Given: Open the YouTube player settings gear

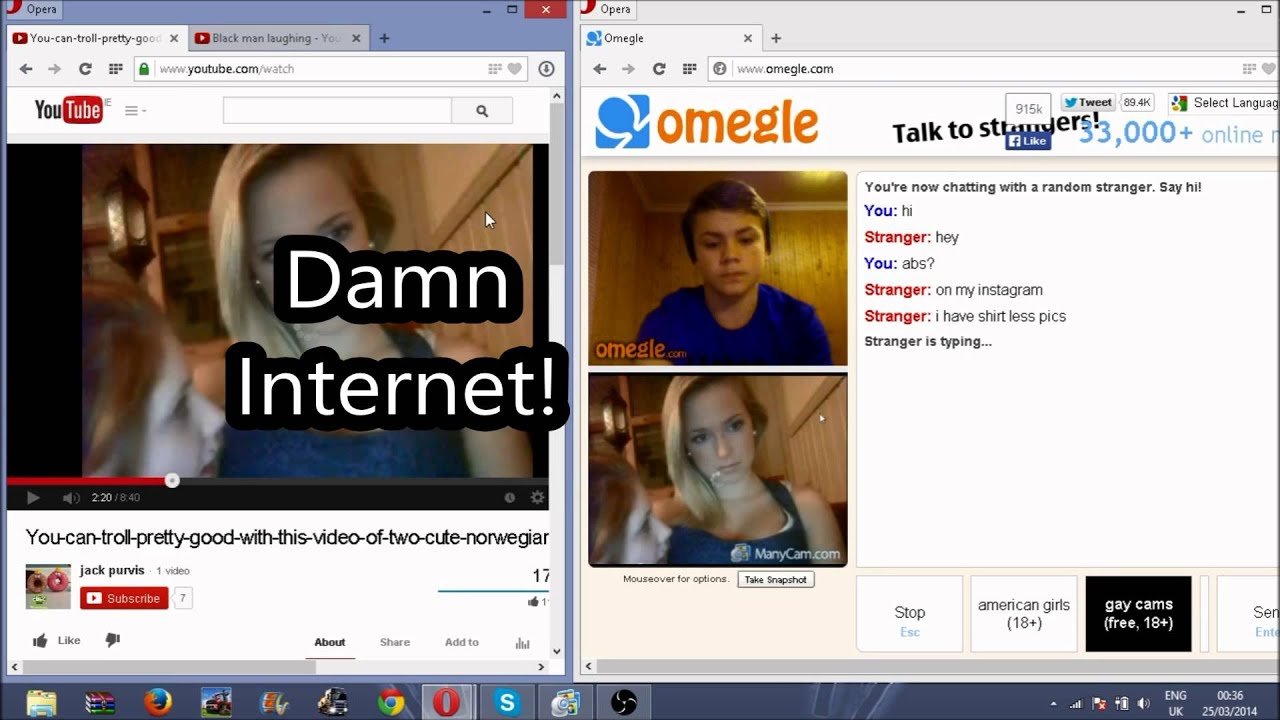Looking at the screenshot, I should pos(537,497).
